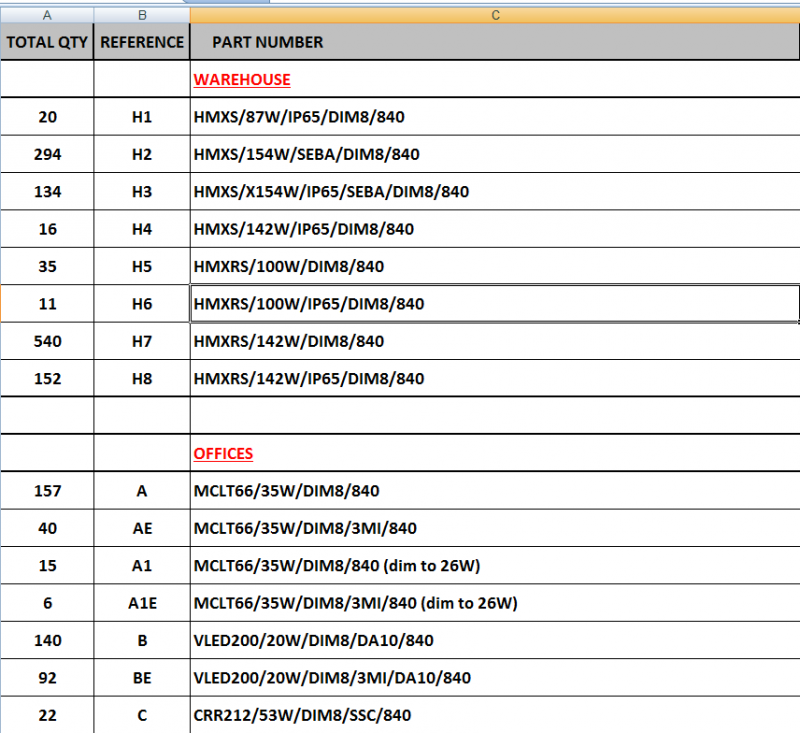Viewport: 800px width, 733px height.
Task: Select quantity cell showing 15
Action: coord(47,565)
